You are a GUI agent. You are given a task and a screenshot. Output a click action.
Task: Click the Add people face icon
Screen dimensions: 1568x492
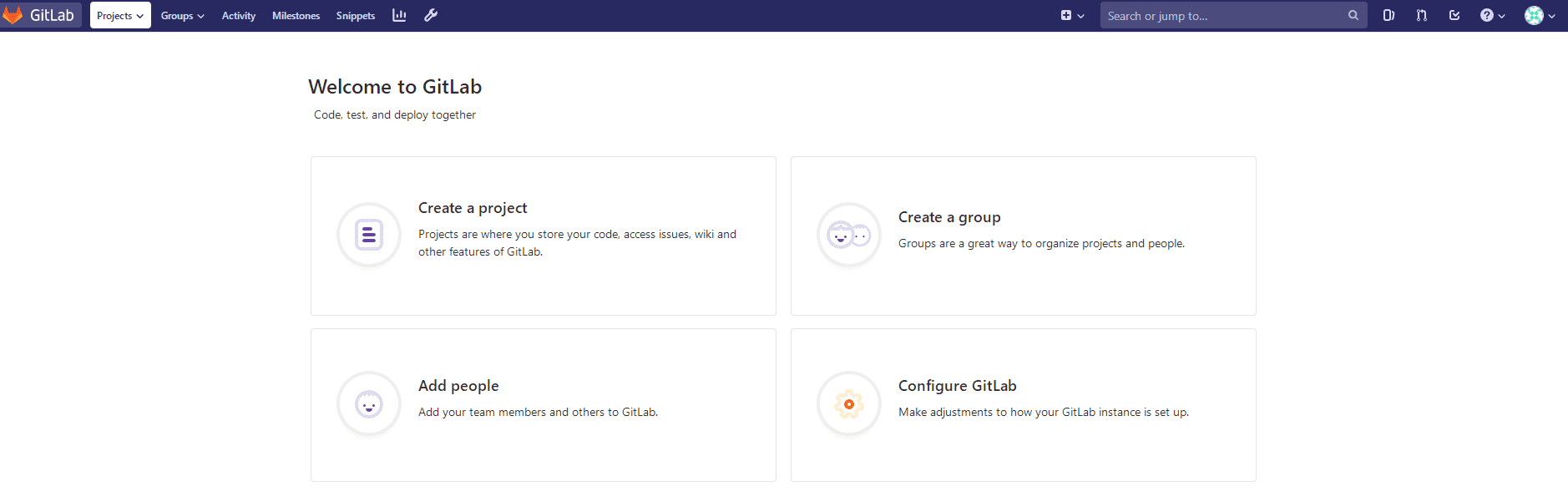coord(369,404)
